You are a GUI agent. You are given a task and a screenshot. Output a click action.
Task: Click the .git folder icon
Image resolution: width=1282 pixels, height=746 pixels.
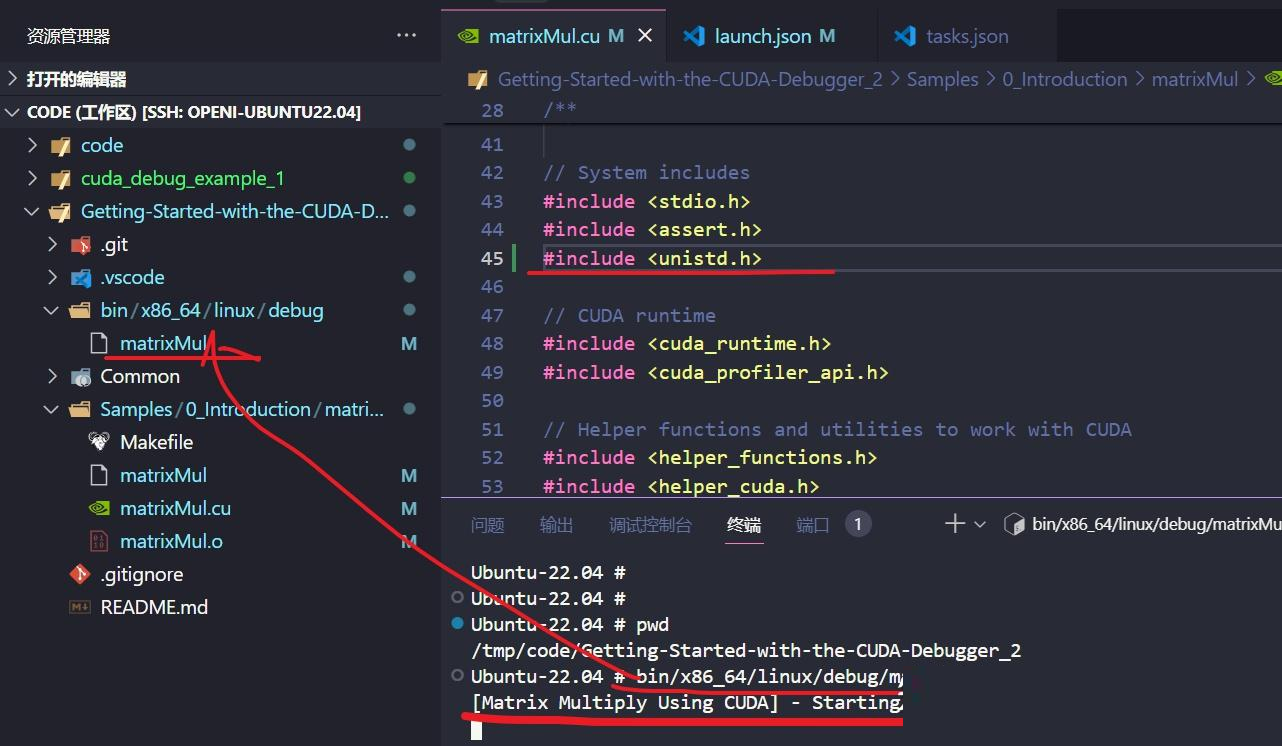click(81, 245)
